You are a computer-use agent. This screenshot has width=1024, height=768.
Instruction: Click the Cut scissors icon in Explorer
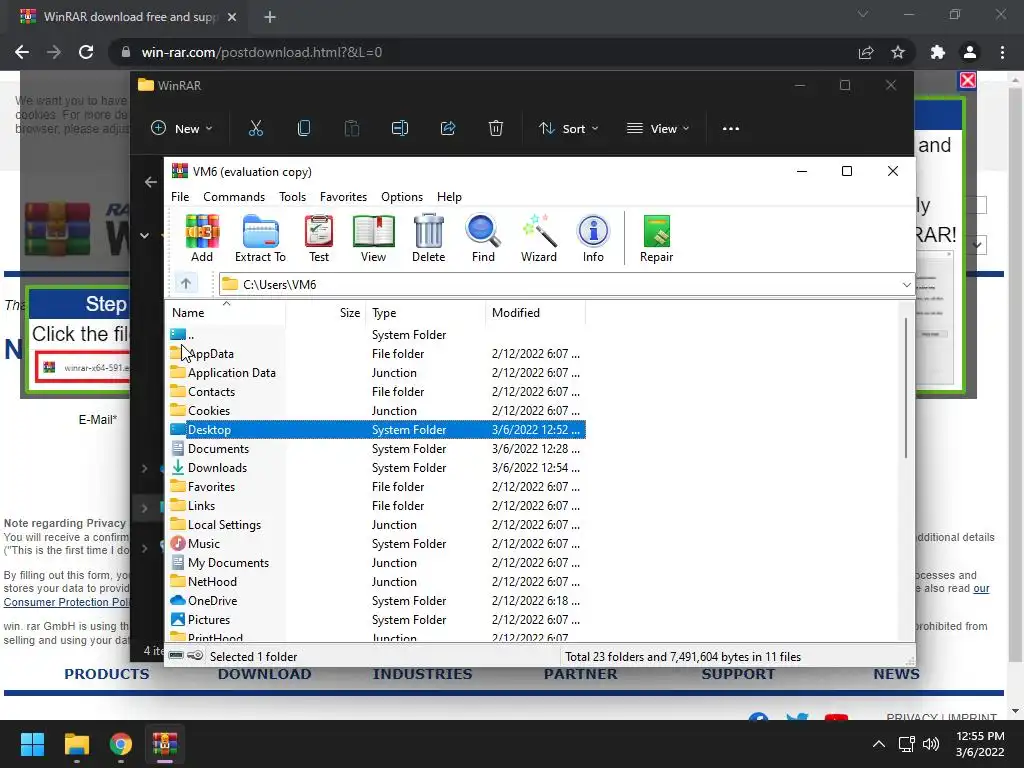[255, 129]
